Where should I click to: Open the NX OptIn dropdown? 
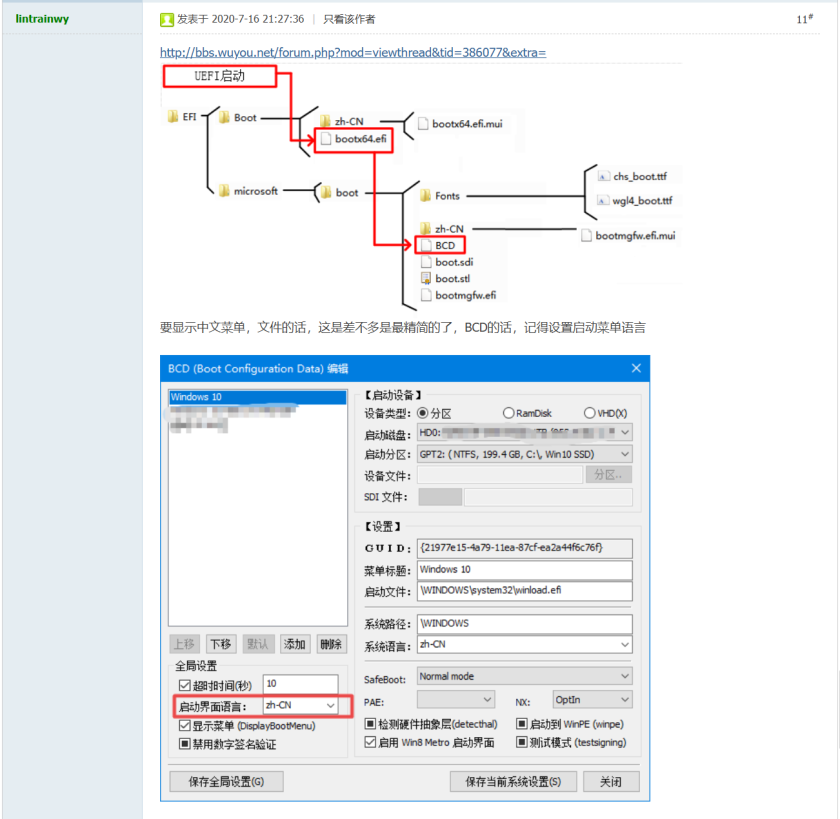point(592,700)
